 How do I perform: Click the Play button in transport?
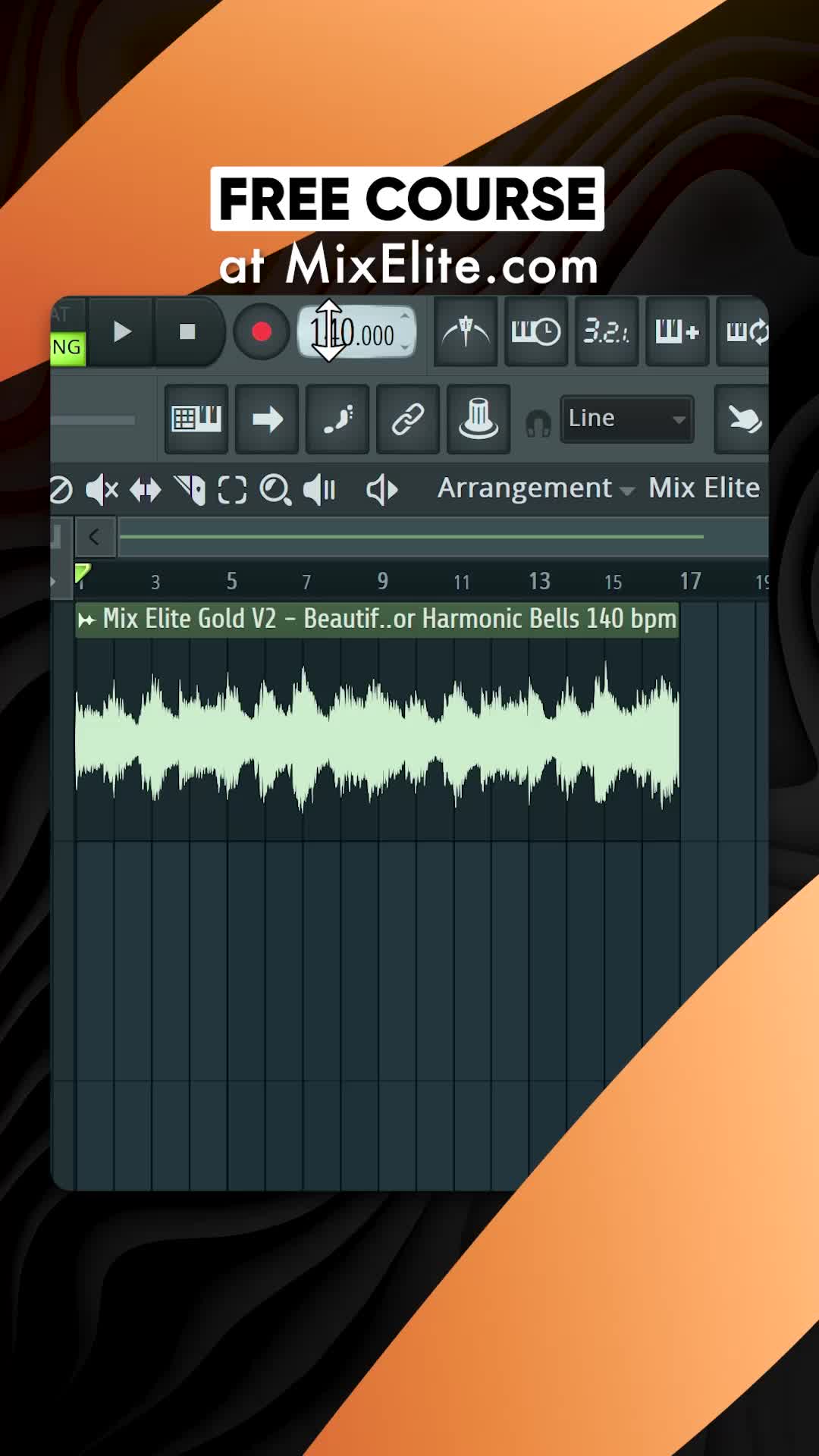click(x=122, y=332)
